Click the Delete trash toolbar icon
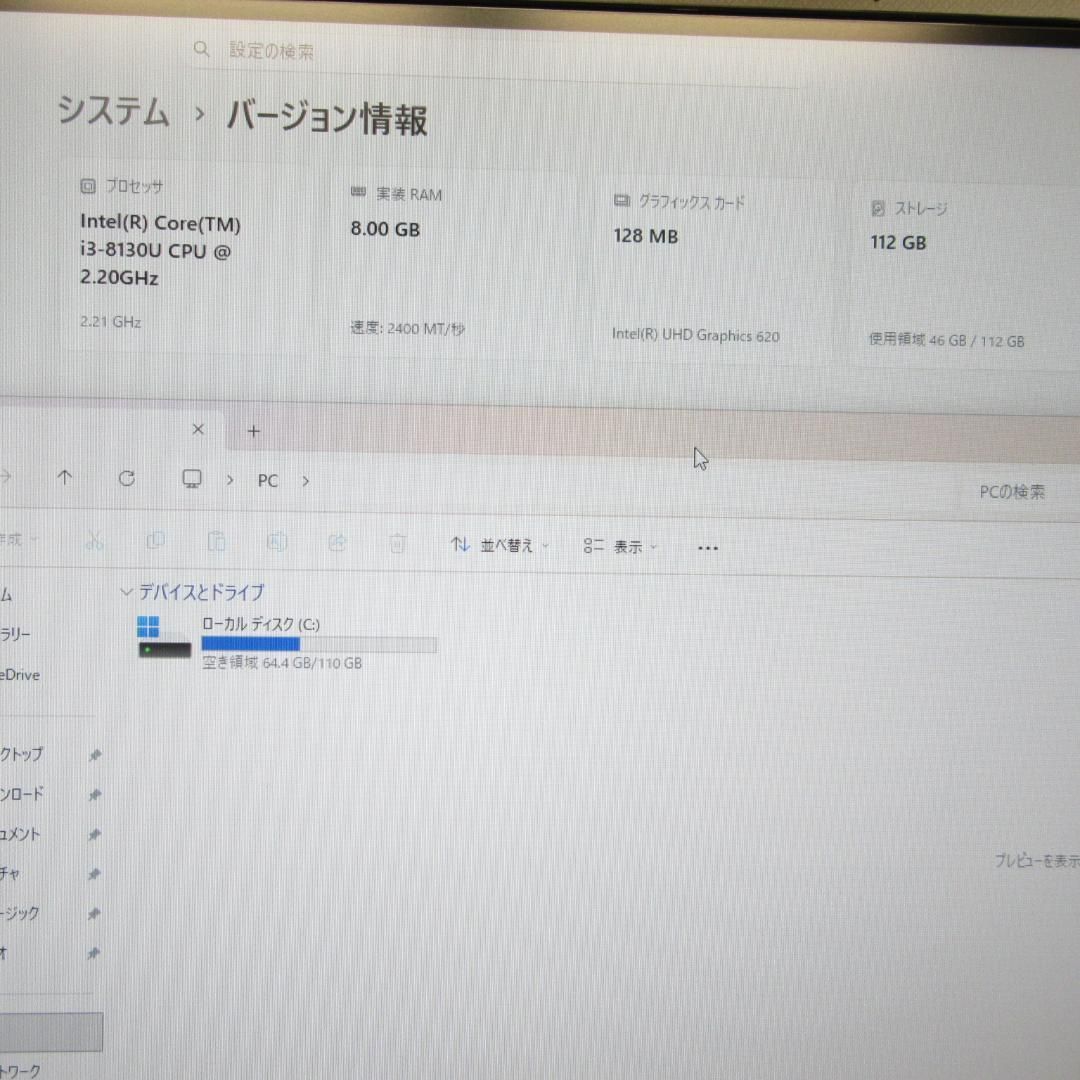 [397, 544]
